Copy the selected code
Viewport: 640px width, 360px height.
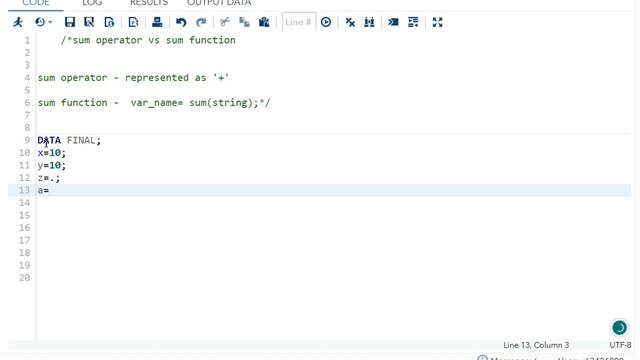tap(244, 22)
